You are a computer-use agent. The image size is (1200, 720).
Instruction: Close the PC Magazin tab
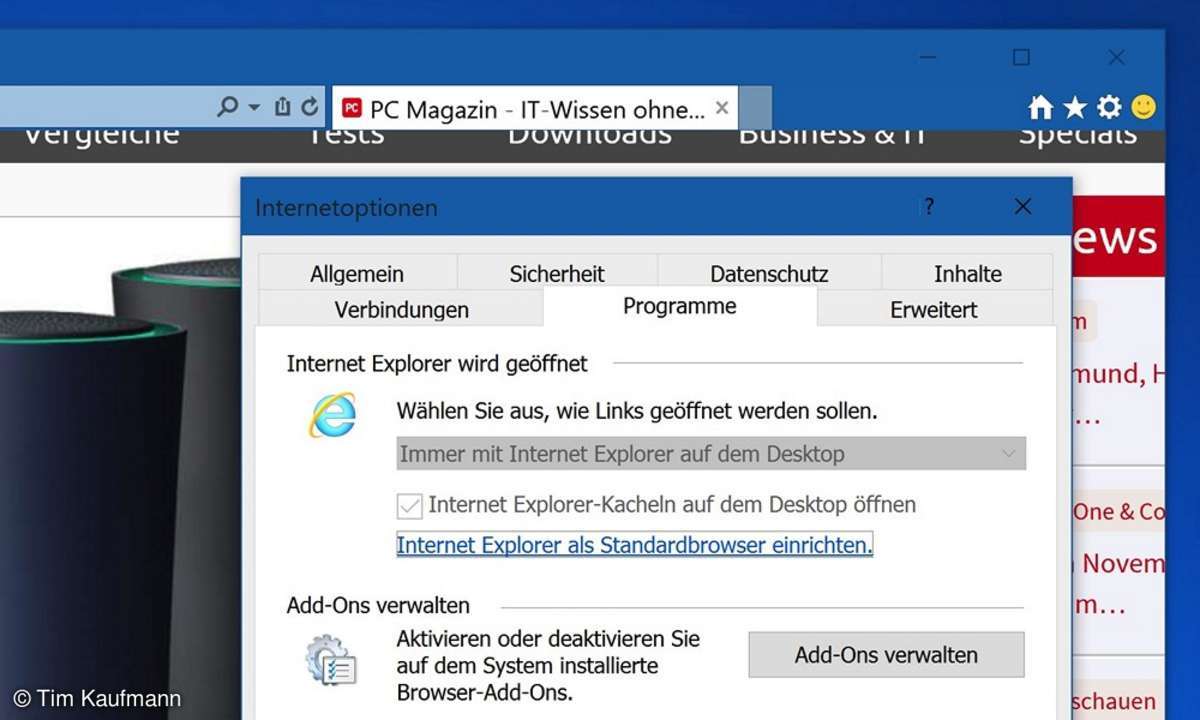pyautogui.click(x=722, y=107)
